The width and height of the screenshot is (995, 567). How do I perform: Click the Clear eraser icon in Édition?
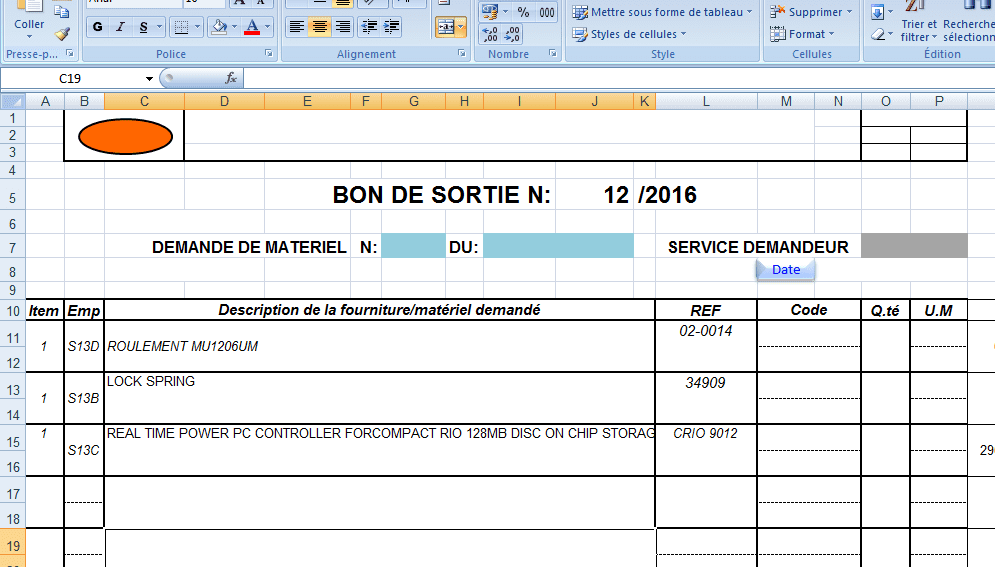(x=878, y=34)
